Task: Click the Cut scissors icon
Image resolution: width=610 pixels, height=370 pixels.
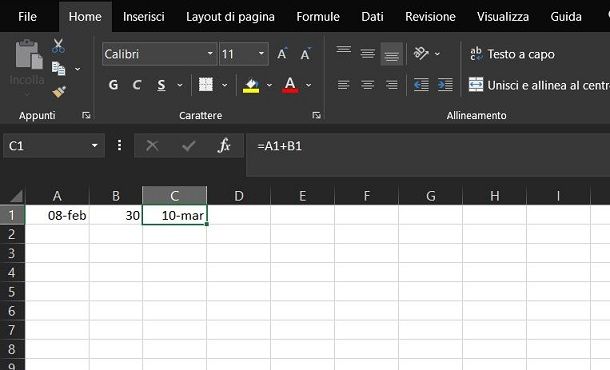Action: (x=58, y=46)
